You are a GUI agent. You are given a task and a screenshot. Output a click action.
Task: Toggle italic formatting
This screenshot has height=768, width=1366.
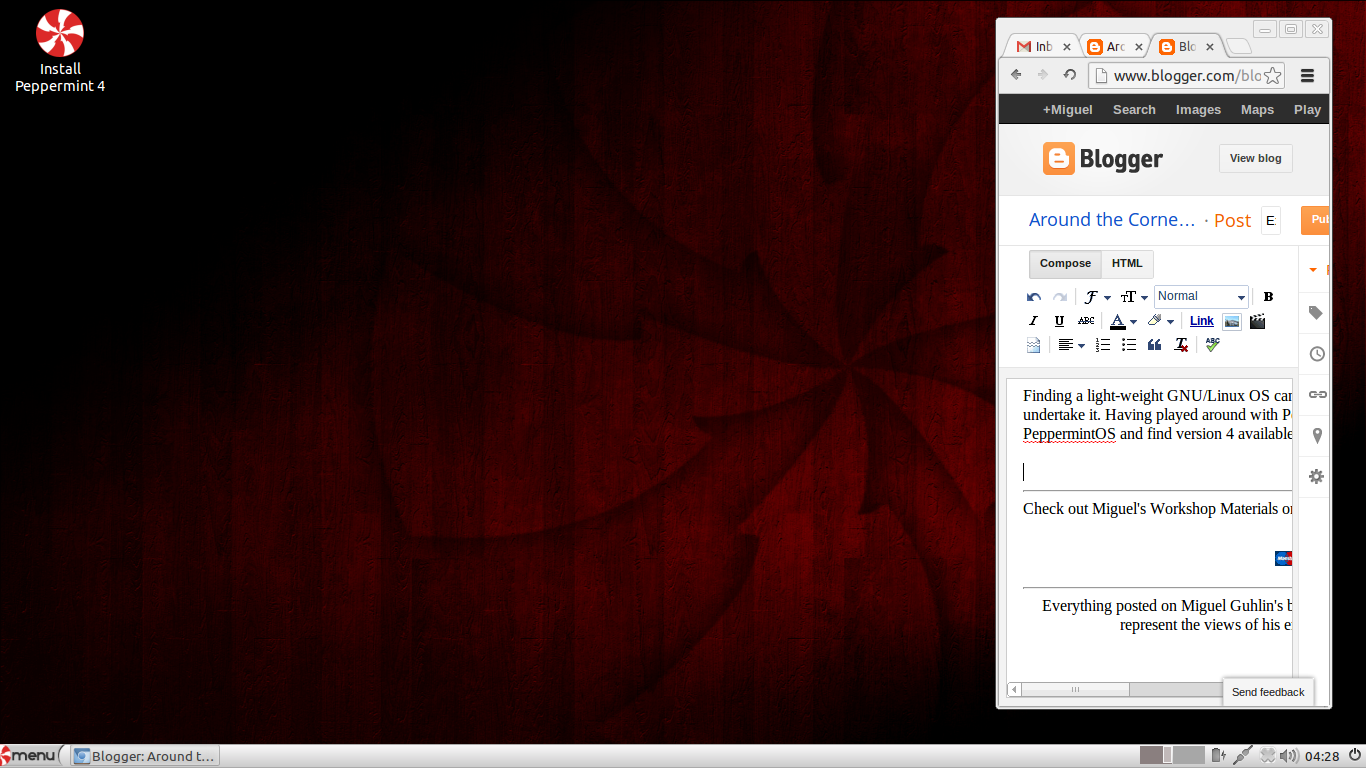point(1034,321)
